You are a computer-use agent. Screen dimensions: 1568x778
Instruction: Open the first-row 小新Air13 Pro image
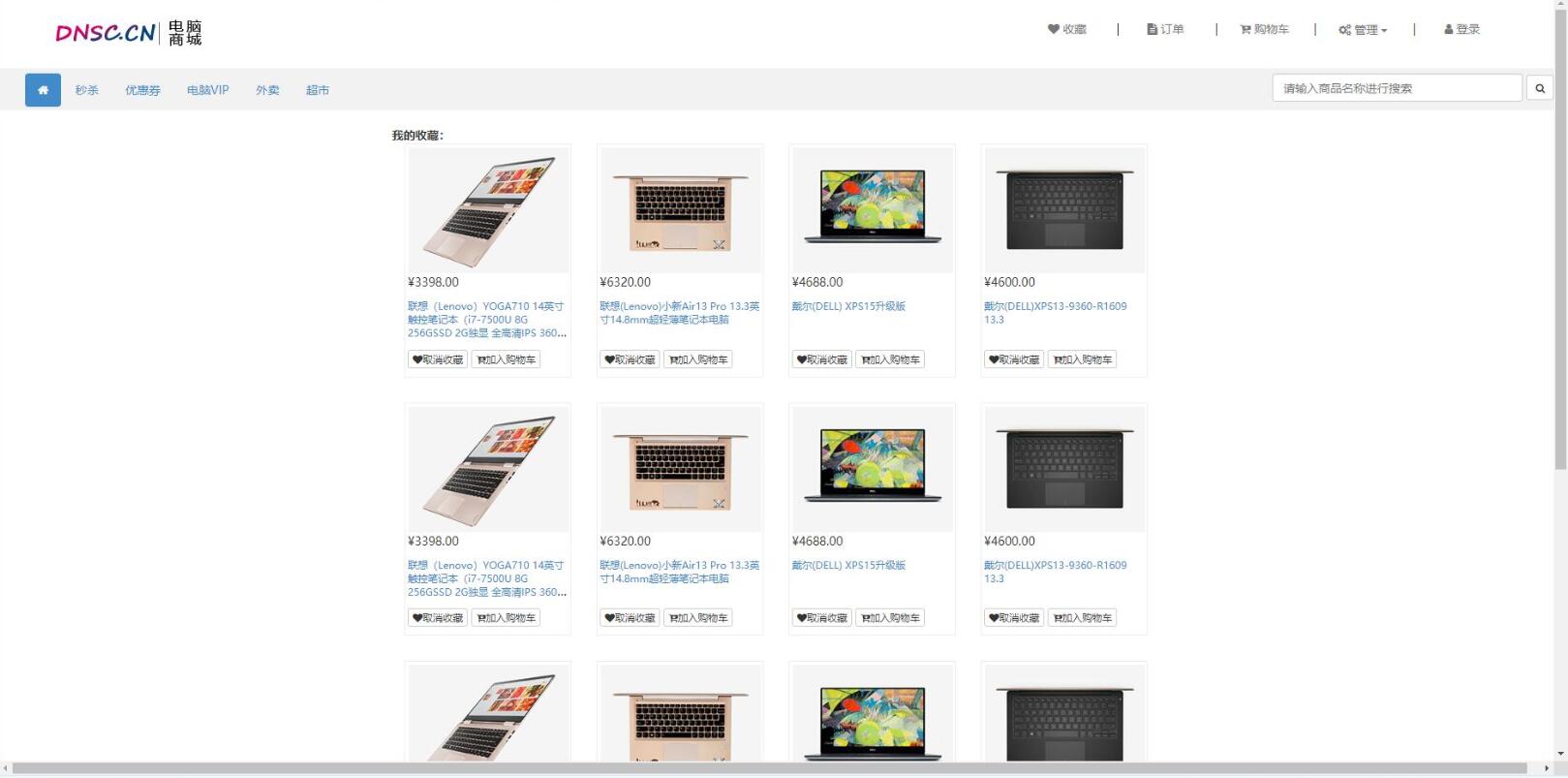coord(680,209)
